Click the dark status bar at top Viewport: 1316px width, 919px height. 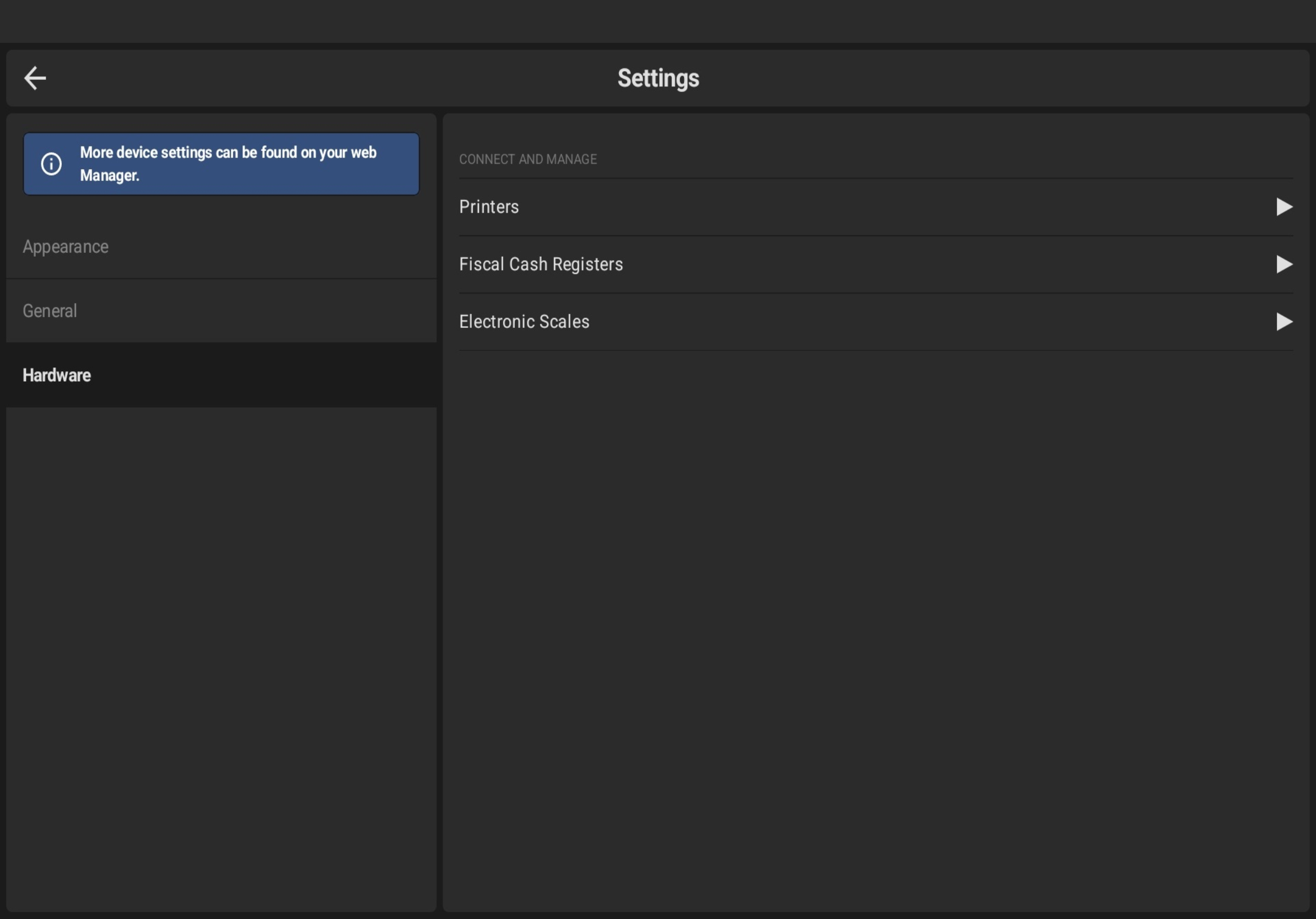tap(658, 20)
